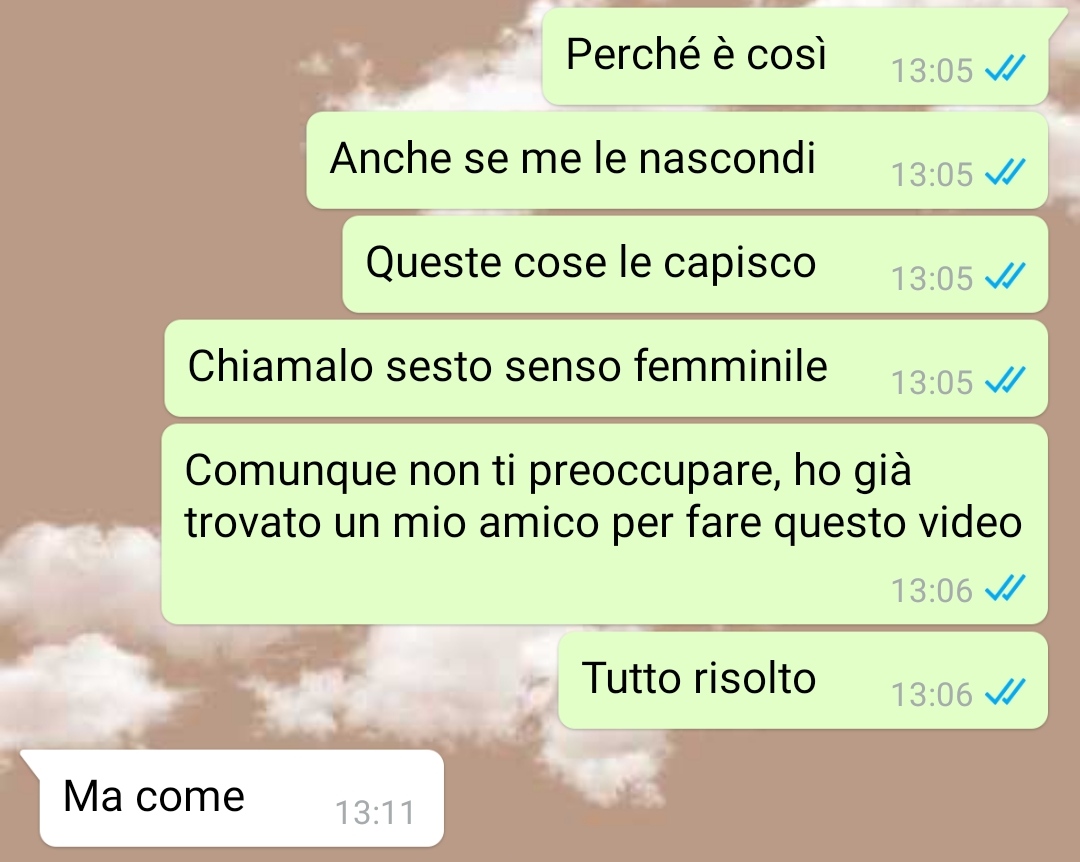This screenshot has height=862, width=1080.
Task: Click double check marks next to 'Anche se me le nascondi'
Action: pos(1005,172)
